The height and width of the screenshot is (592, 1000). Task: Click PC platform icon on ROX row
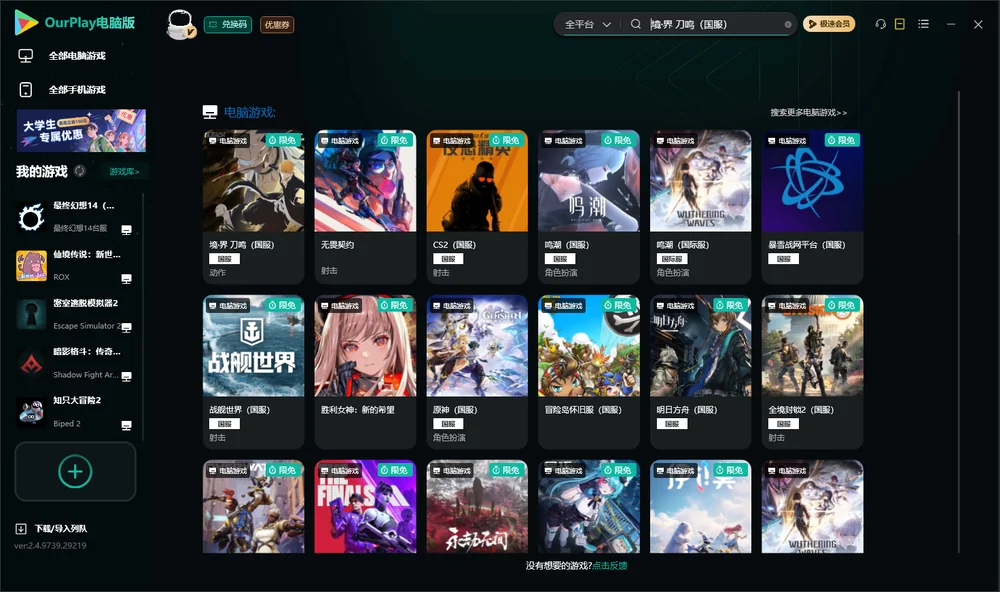coord(126,279)
